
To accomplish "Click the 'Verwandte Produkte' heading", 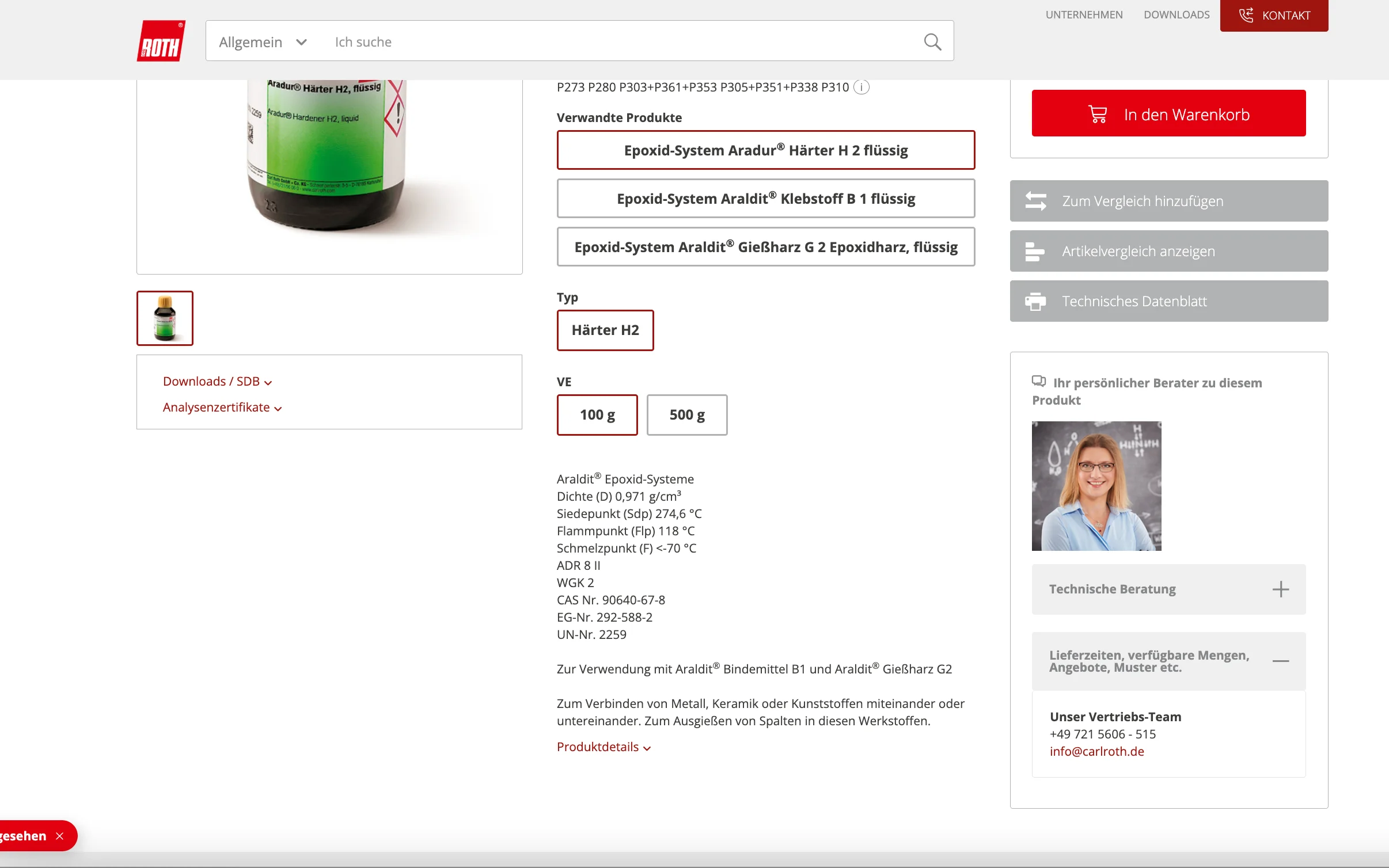I will tap(619, 117).
